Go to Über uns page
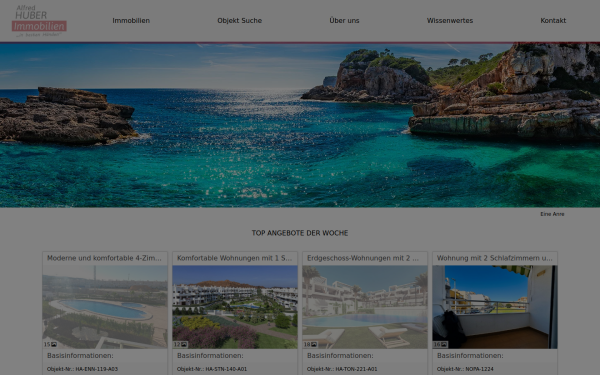 (x=344, y=21)
